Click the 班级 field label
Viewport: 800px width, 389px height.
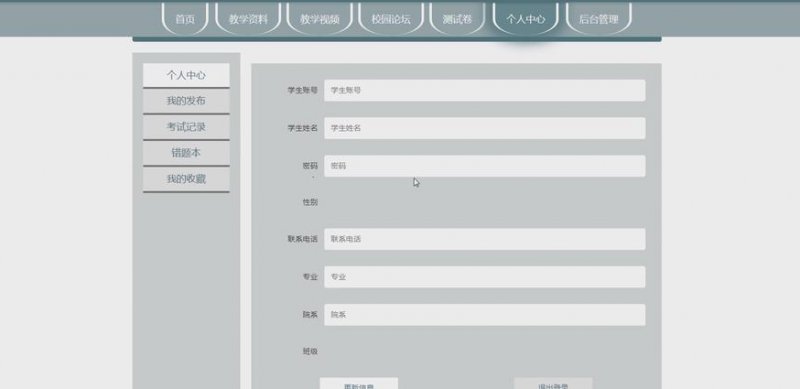[x=310, y=351]
